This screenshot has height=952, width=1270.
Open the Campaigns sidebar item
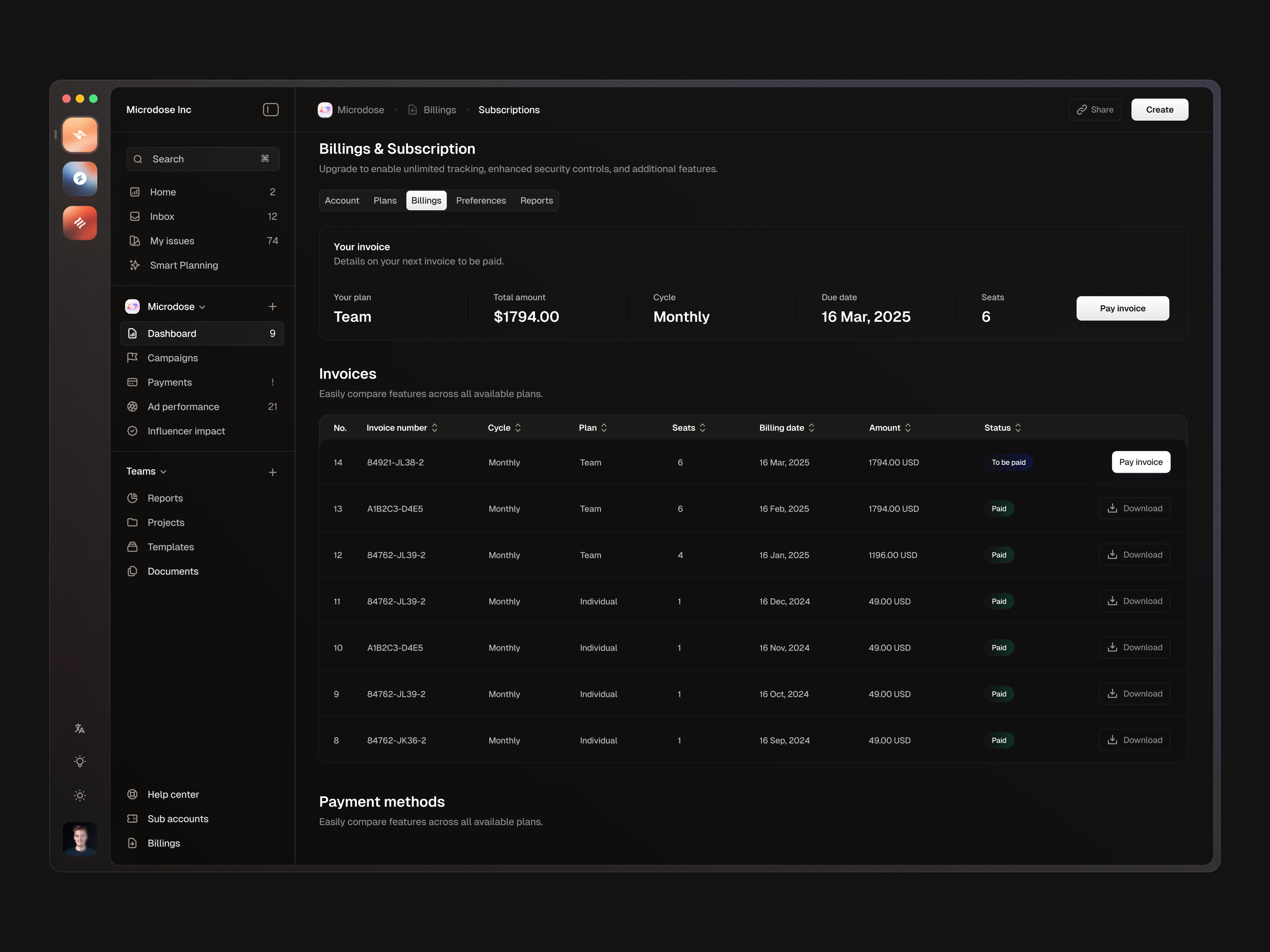click(x=202, y=358)
